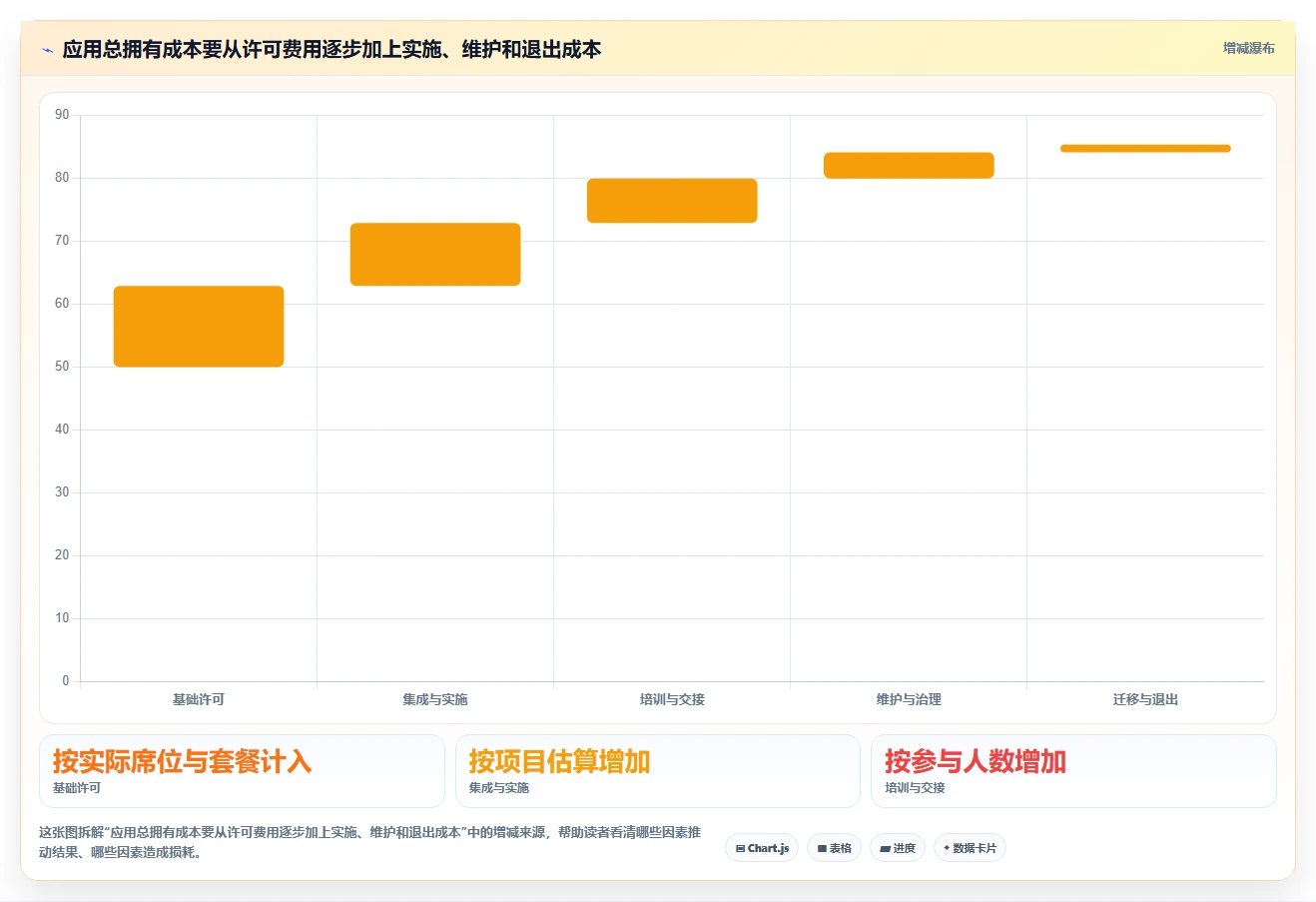Click the 集成与实施 x-axis label
This screenshot has height=902, width=1316.
435,699
